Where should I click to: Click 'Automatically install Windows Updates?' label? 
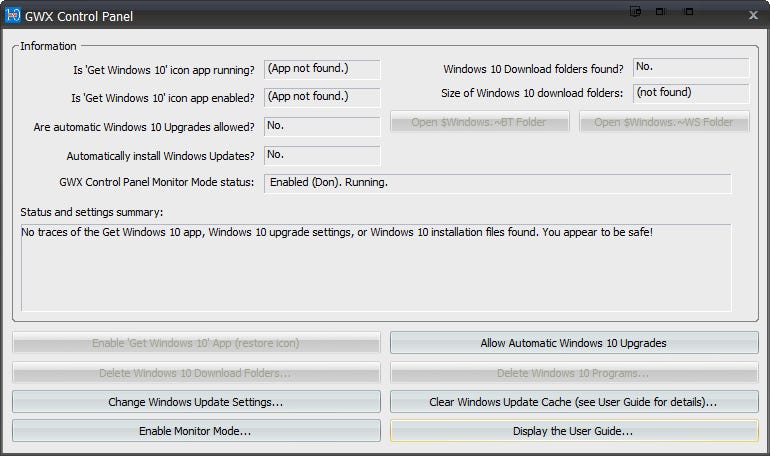[x=161, y=156]
